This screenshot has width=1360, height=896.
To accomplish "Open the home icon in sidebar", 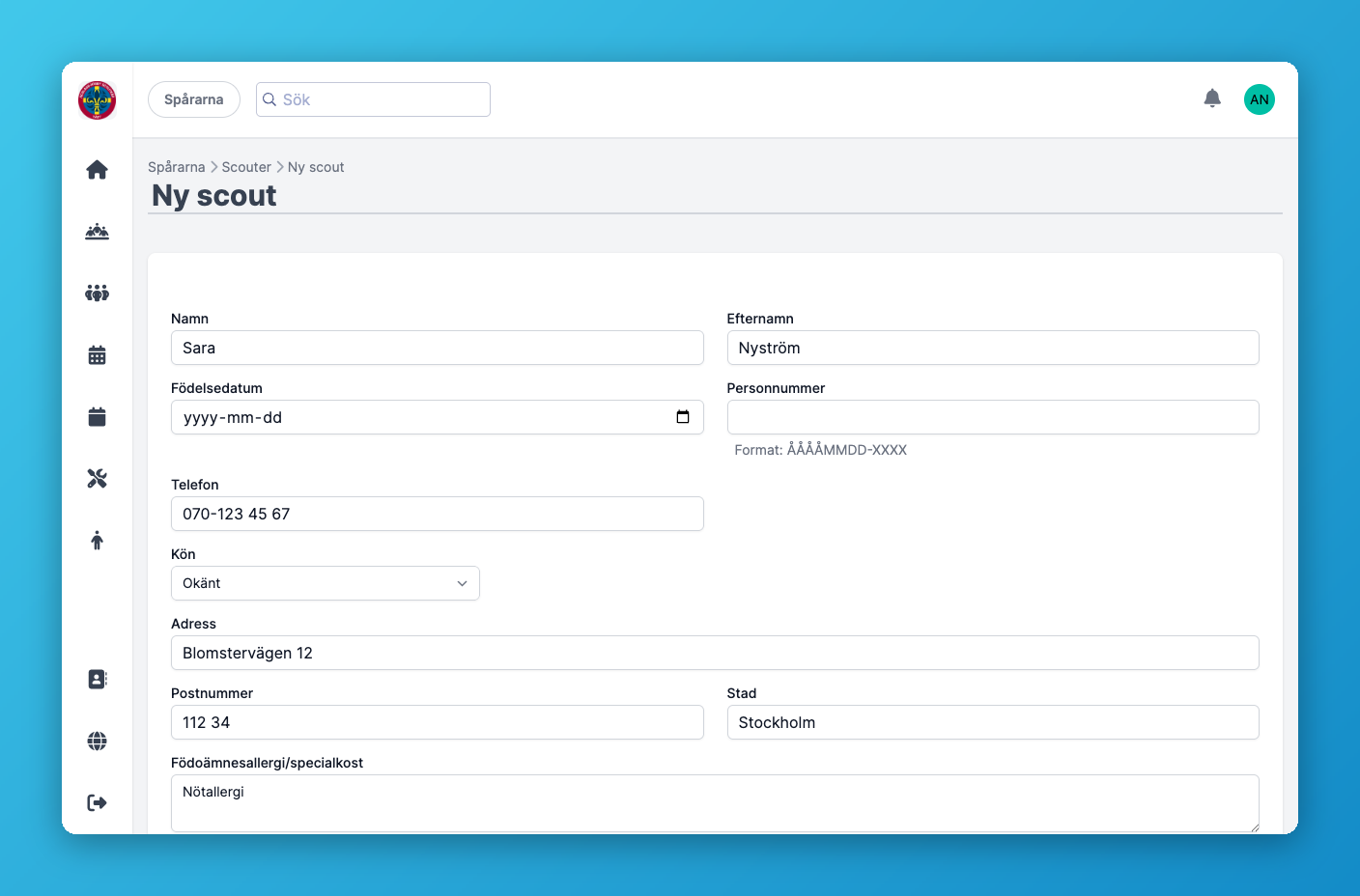I will (x=98, y=170).
